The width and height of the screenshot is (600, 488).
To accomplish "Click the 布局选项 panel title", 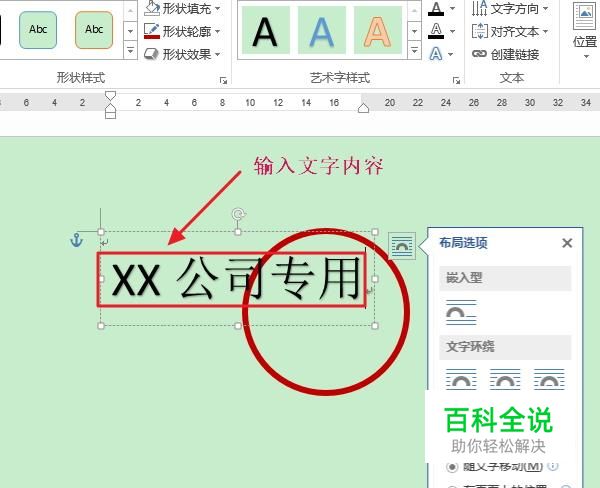I will click(463, 243).
